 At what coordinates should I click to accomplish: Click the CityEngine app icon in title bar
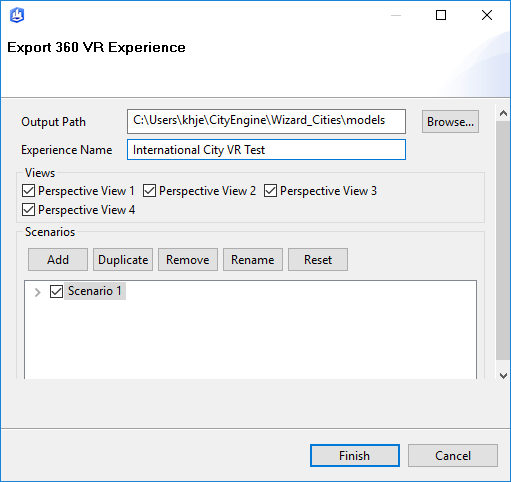[x=17, y=15]
